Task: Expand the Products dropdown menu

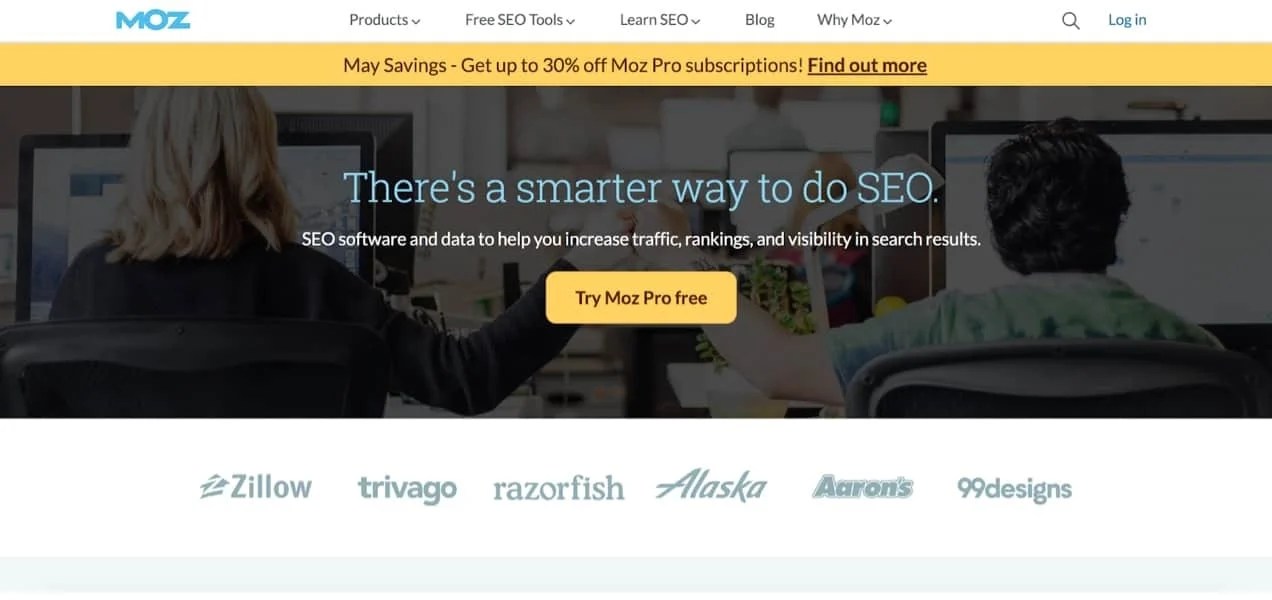Action: coord(384,20)
